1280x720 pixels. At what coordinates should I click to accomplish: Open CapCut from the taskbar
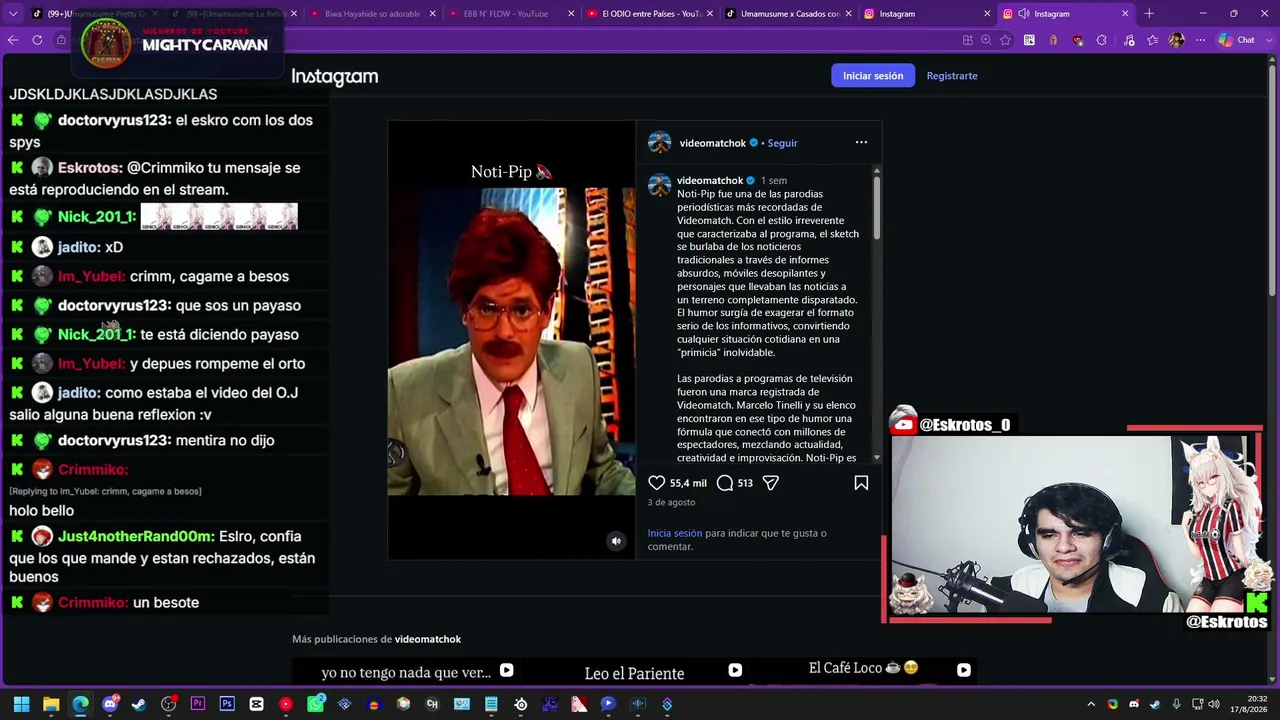pos(256,704)
